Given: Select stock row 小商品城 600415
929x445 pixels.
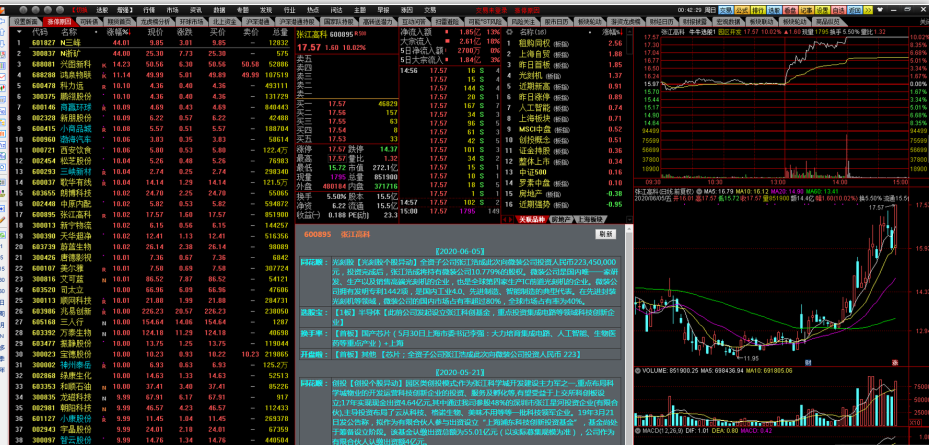Looking at the screenshot, I should [152, 129].
